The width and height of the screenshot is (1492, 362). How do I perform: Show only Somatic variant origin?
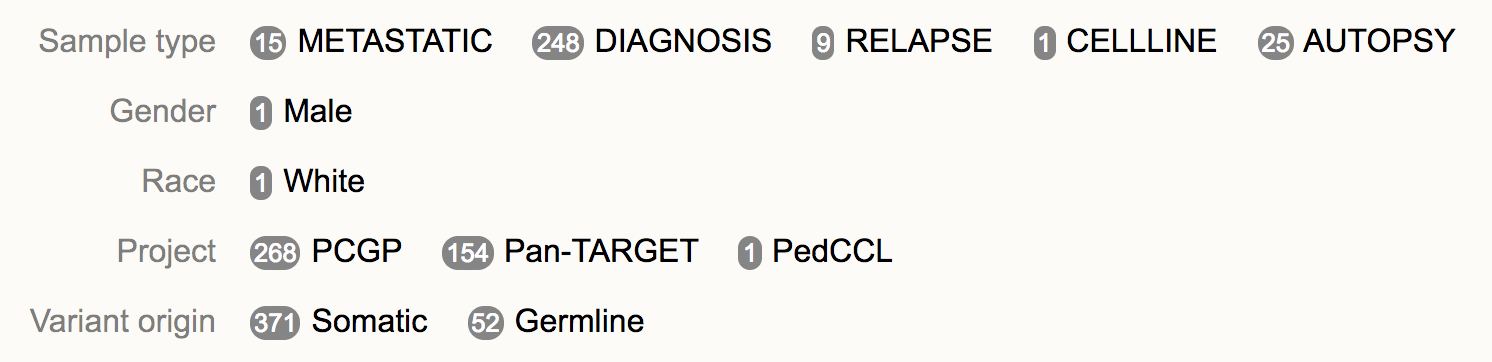tap(370, 321)
